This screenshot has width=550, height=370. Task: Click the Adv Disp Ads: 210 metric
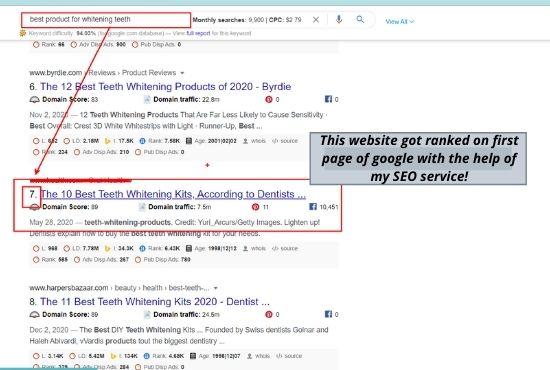click(101, 152)
